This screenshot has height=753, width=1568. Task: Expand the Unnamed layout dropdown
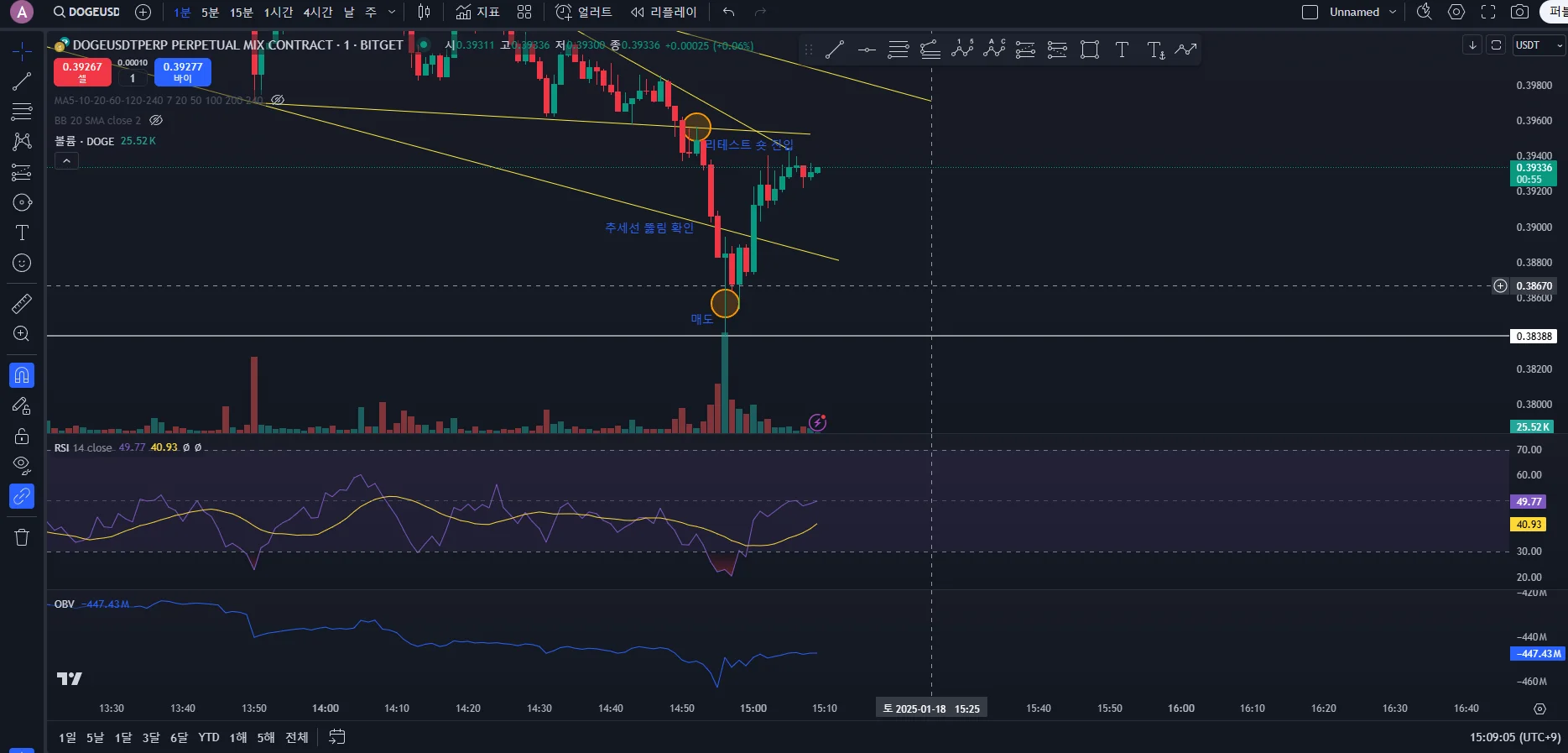click(1393, 12)
